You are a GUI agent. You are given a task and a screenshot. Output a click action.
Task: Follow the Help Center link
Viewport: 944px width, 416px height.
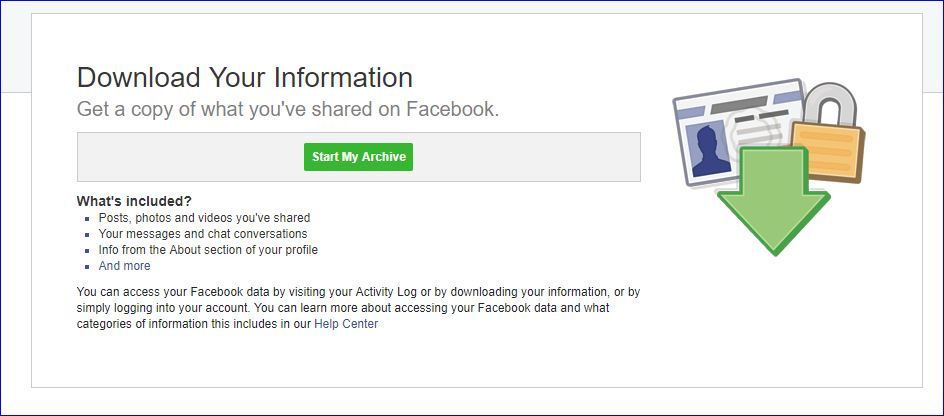pos(346,324)
